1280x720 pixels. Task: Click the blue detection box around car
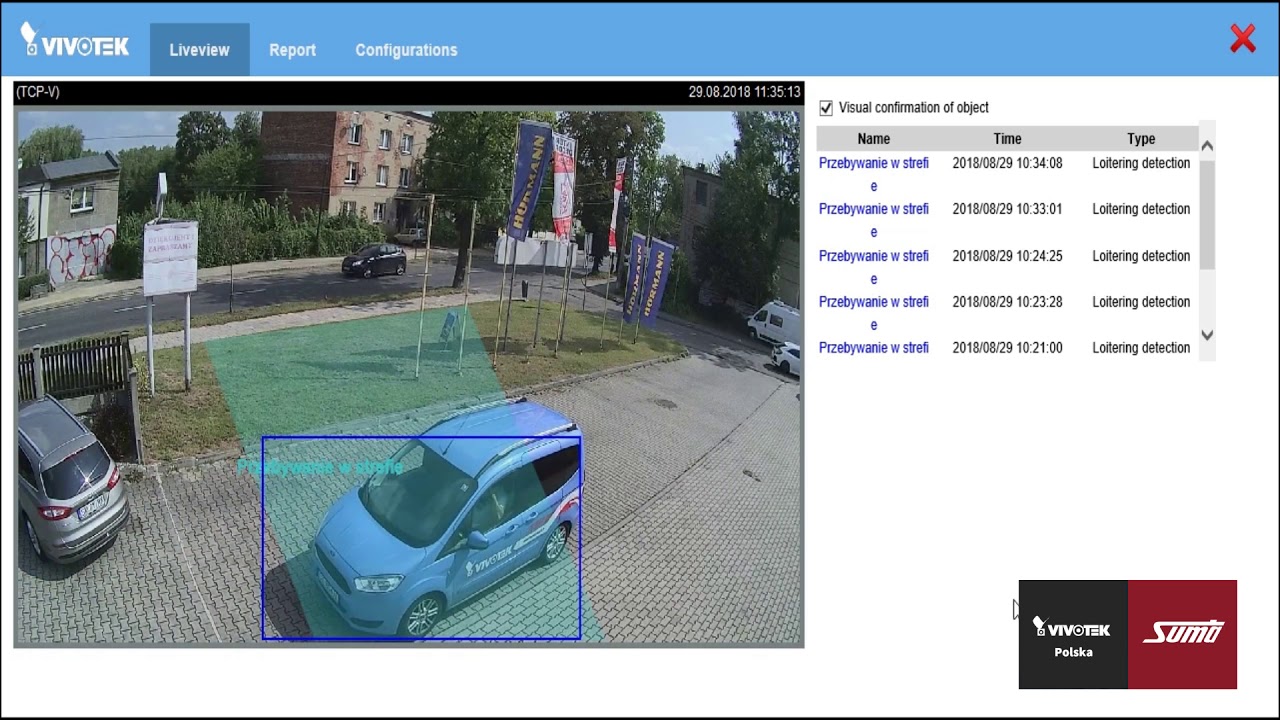(421, 537)
